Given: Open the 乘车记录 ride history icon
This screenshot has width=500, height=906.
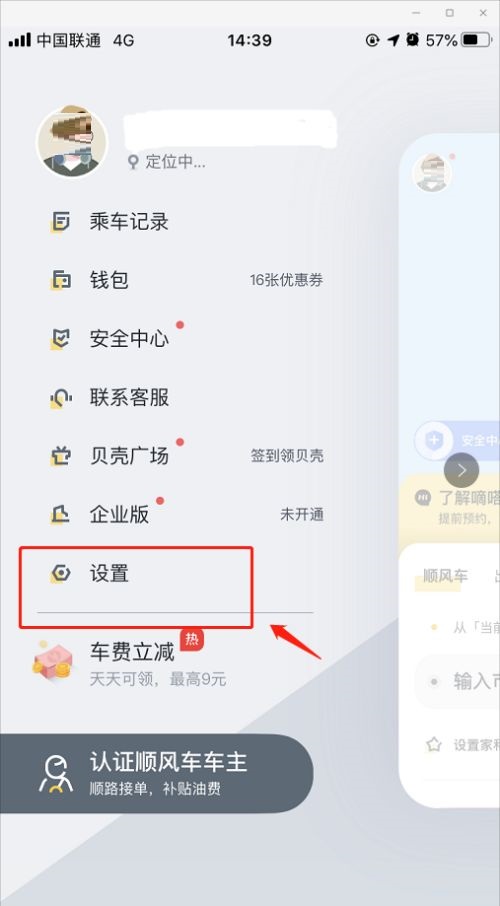Looking at the screenshot, I should point(61,222).
